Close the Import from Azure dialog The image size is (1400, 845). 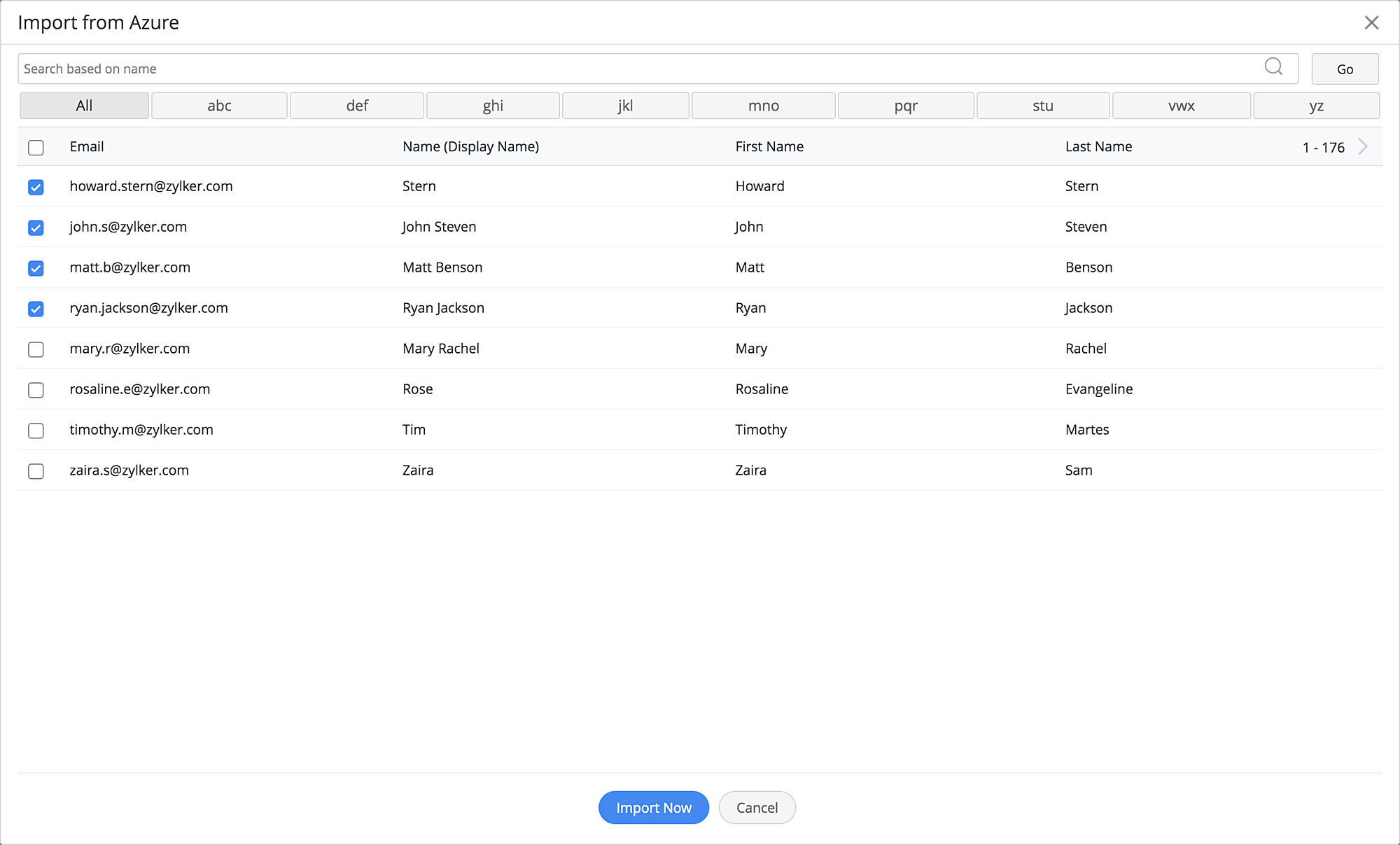(1371, 22)
